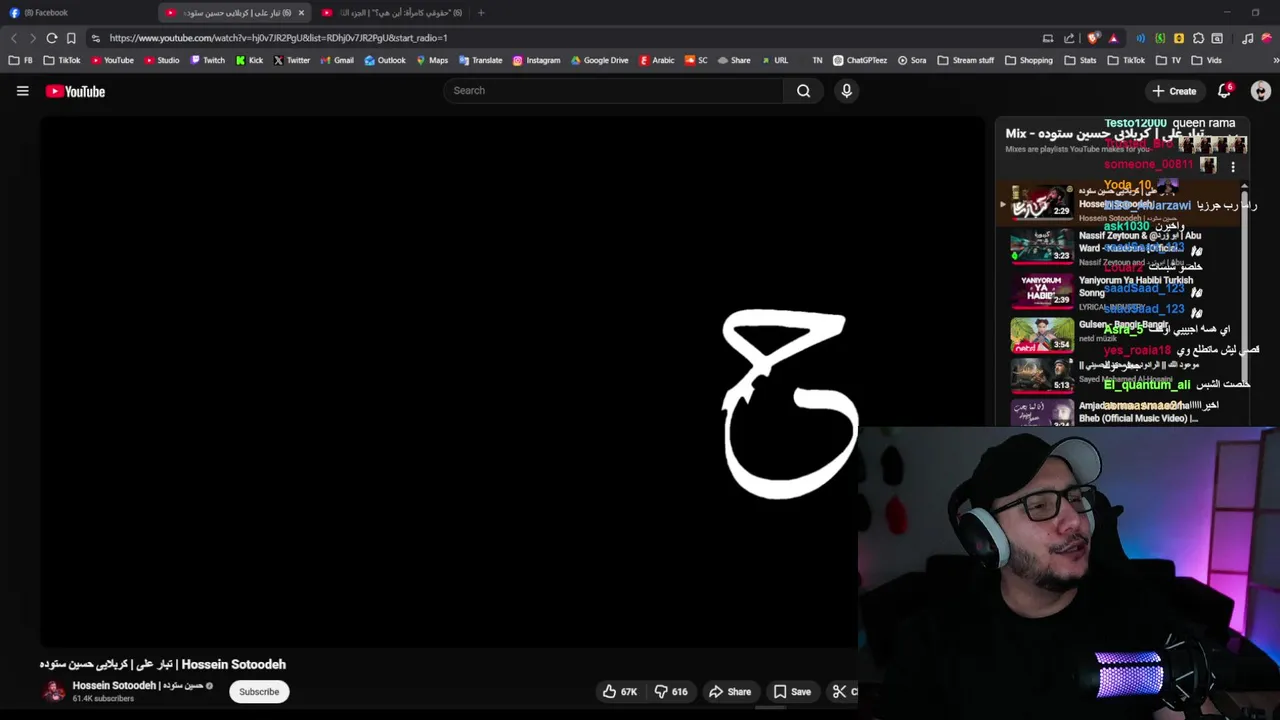This screenshot has height=720, width=1280.
Task: Bookmark this page with the bookmark icon
Action: (x=71, y=38)
